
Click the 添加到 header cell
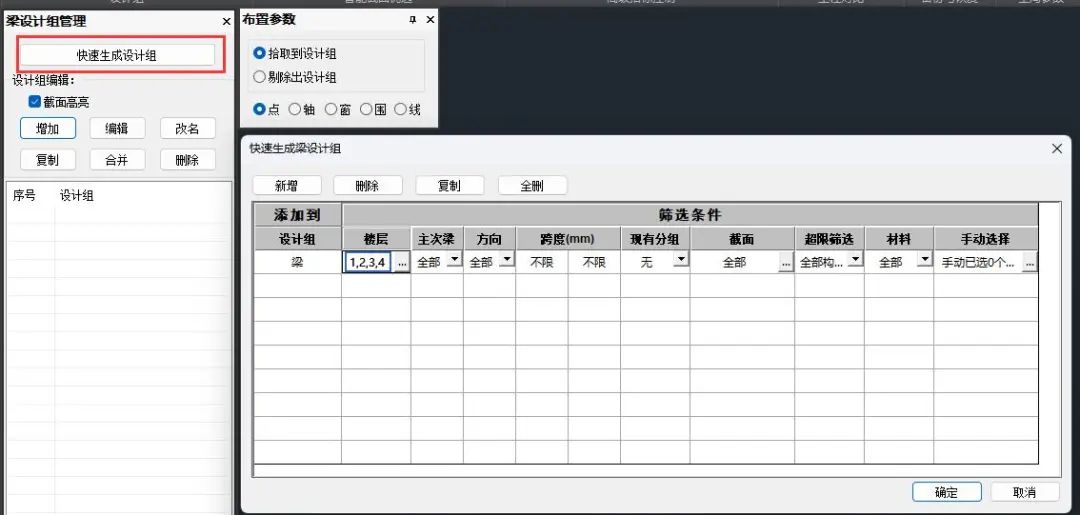[297, 215]
